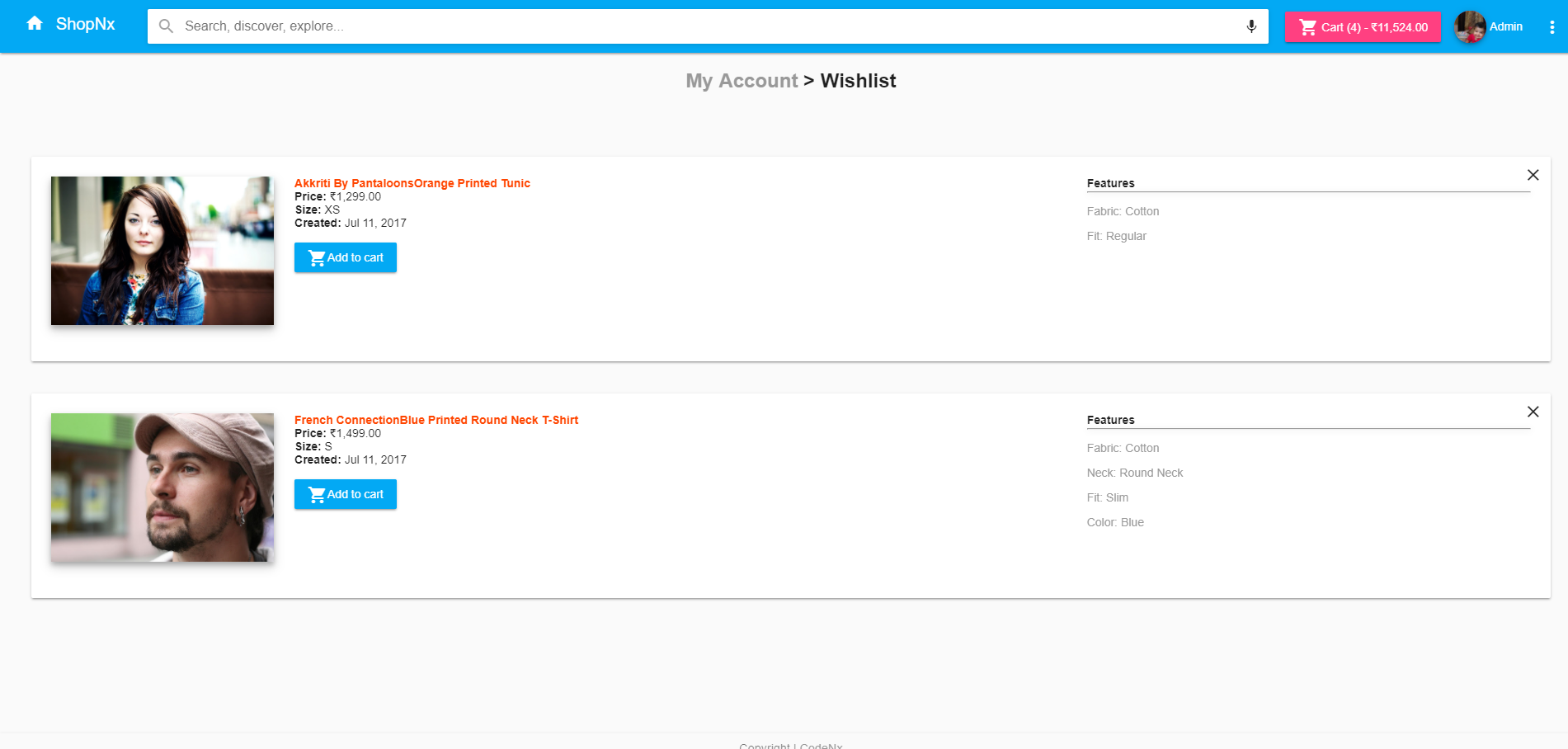Click the Cart (4) total amount button
1568x749 pixels.
1373,26
